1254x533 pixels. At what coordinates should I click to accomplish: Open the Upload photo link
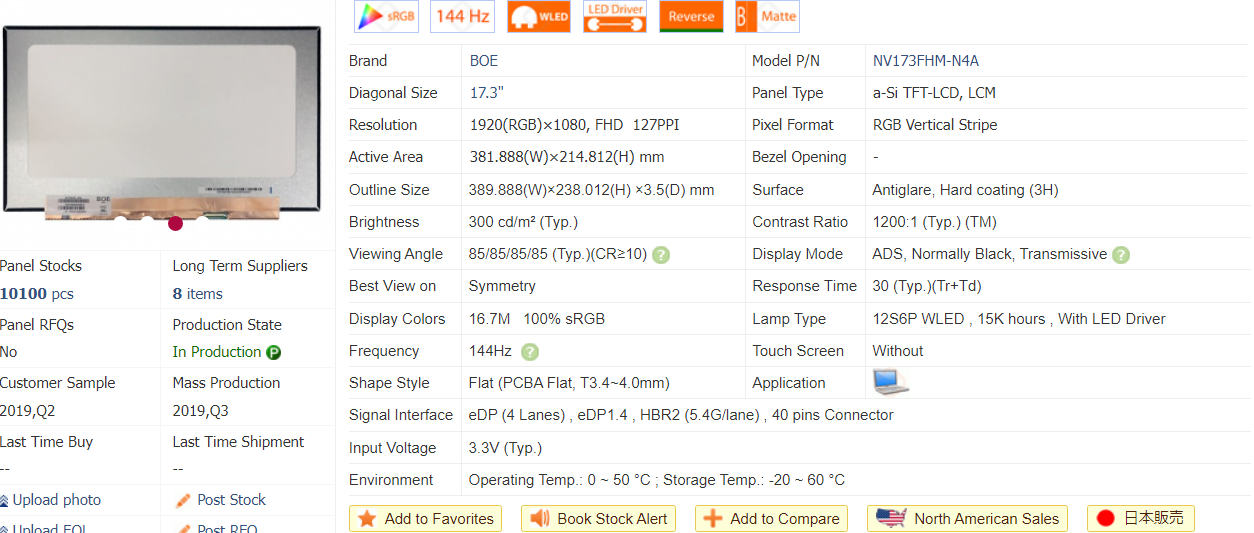[x=57, y=500]
